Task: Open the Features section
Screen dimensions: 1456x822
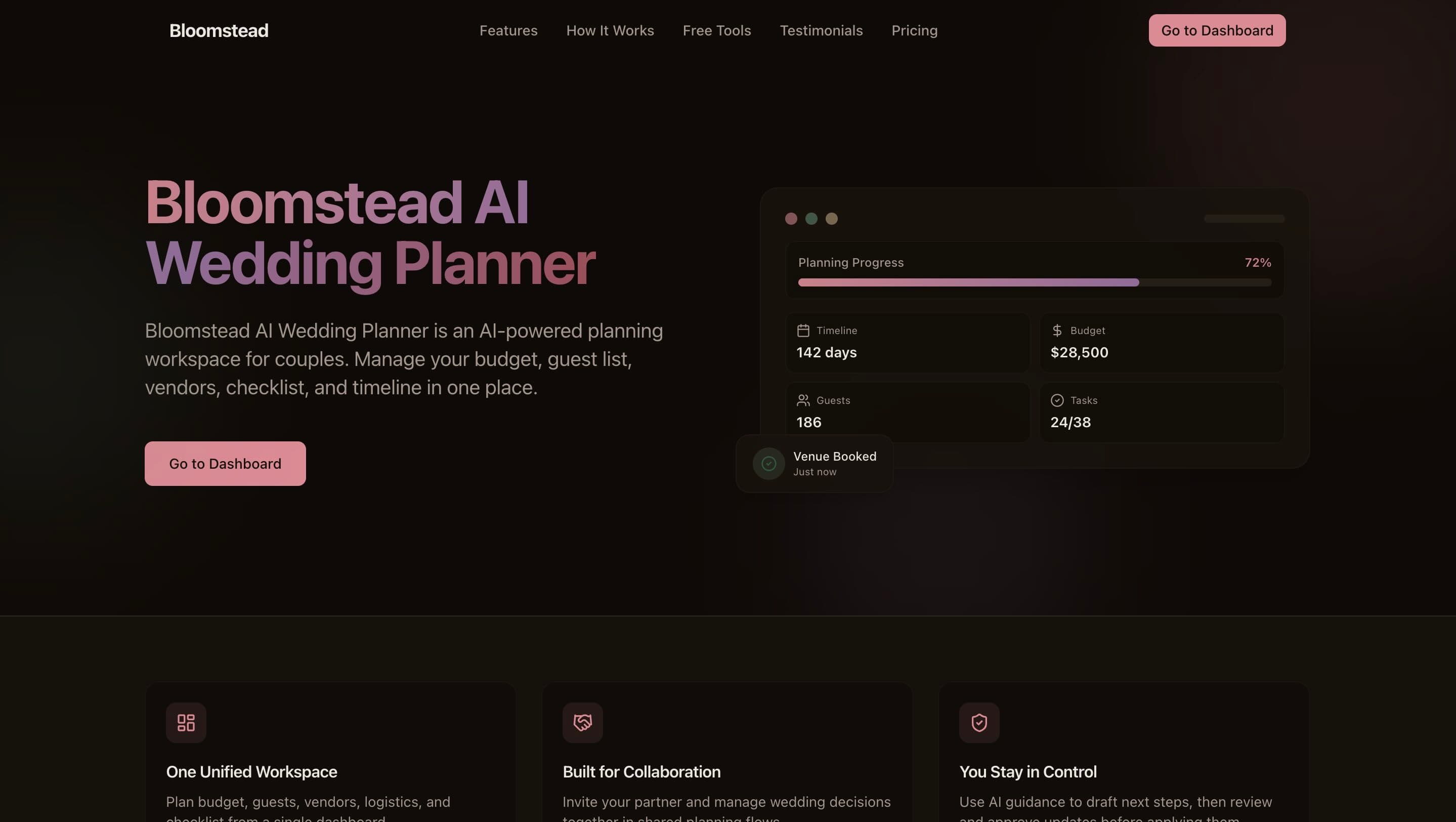Action: coord(508,30)
